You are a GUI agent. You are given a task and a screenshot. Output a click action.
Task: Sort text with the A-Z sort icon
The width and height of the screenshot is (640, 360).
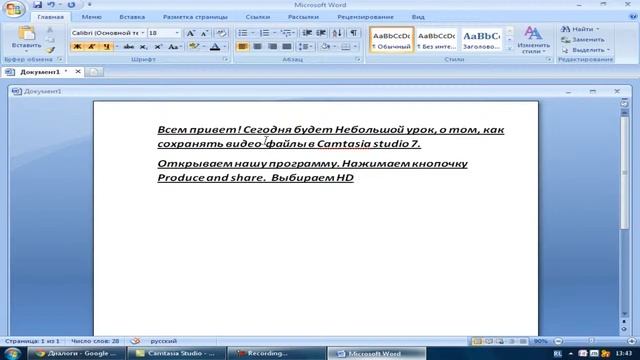pyautogui.click(x=337, y=33)
